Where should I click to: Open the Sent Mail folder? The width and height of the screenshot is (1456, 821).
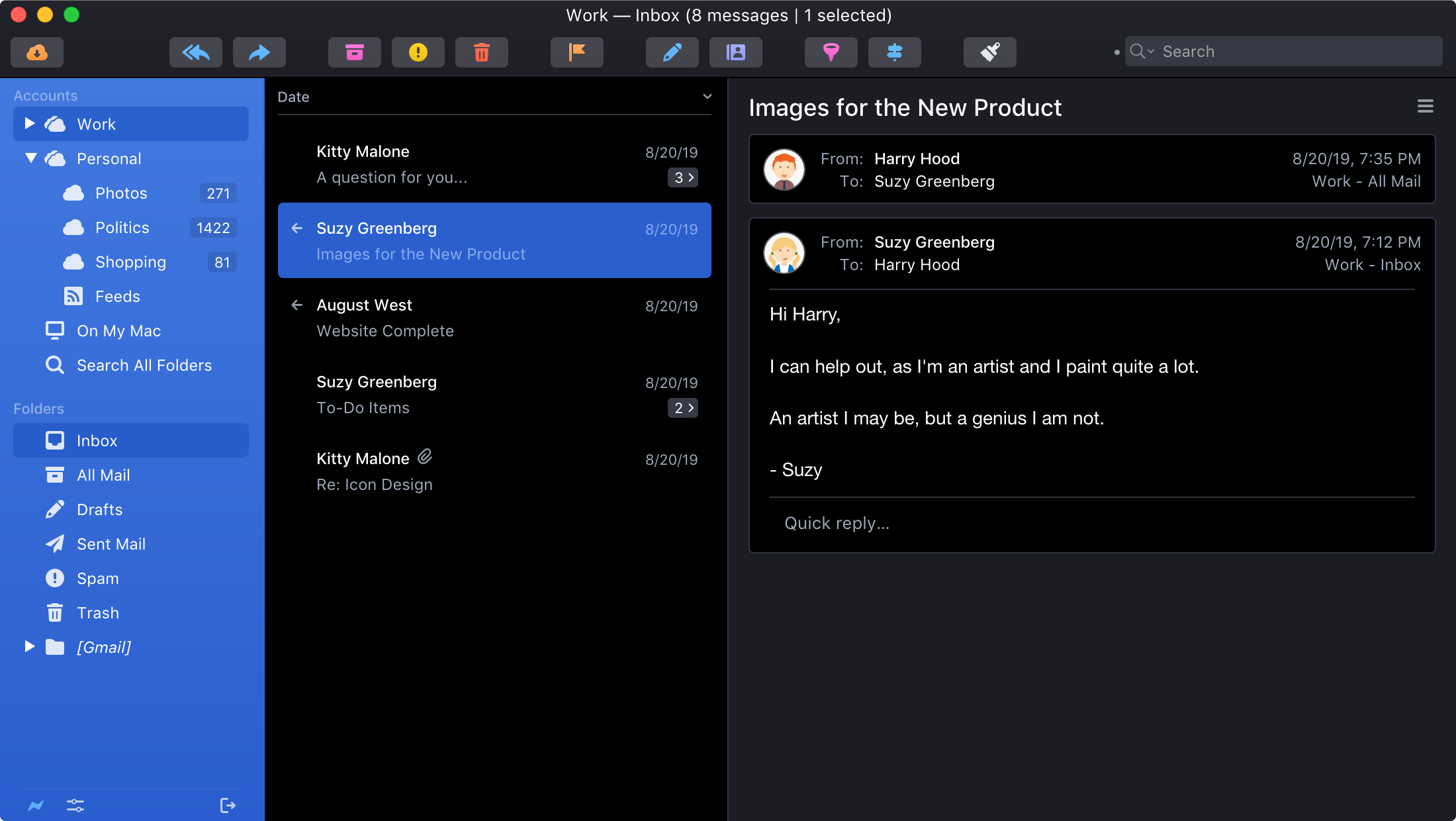111,544
